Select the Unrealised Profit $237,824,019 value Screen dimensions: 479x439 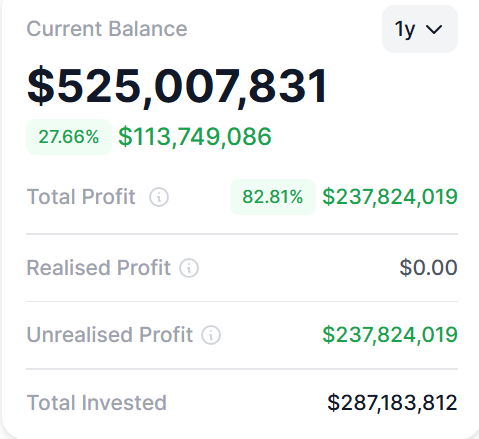pos(390,335)
